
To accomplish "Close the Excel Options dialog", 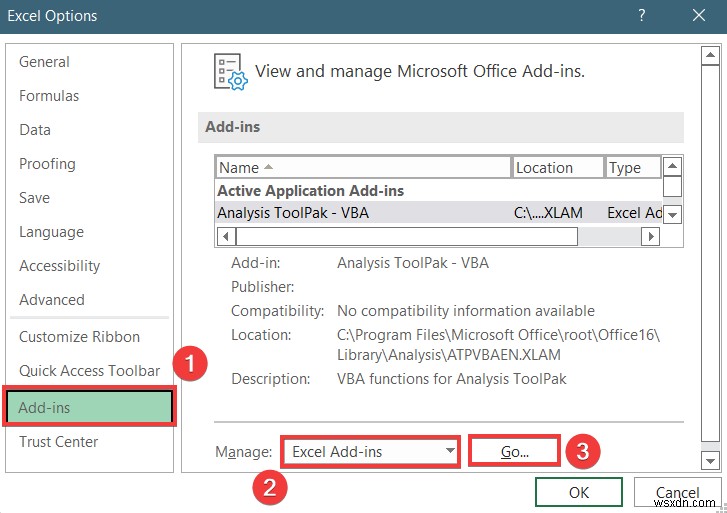I will 699,15.
